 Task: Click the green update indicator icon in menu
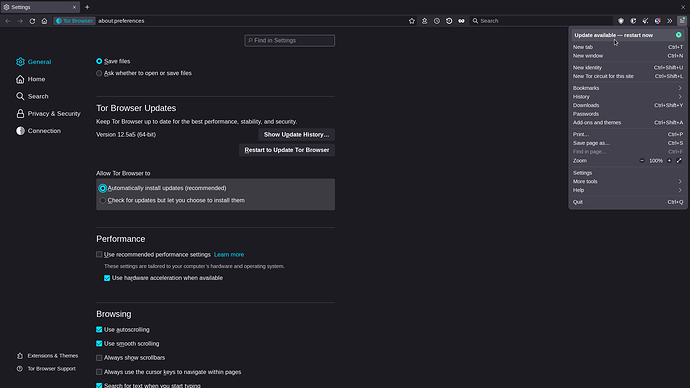(679, 35)
